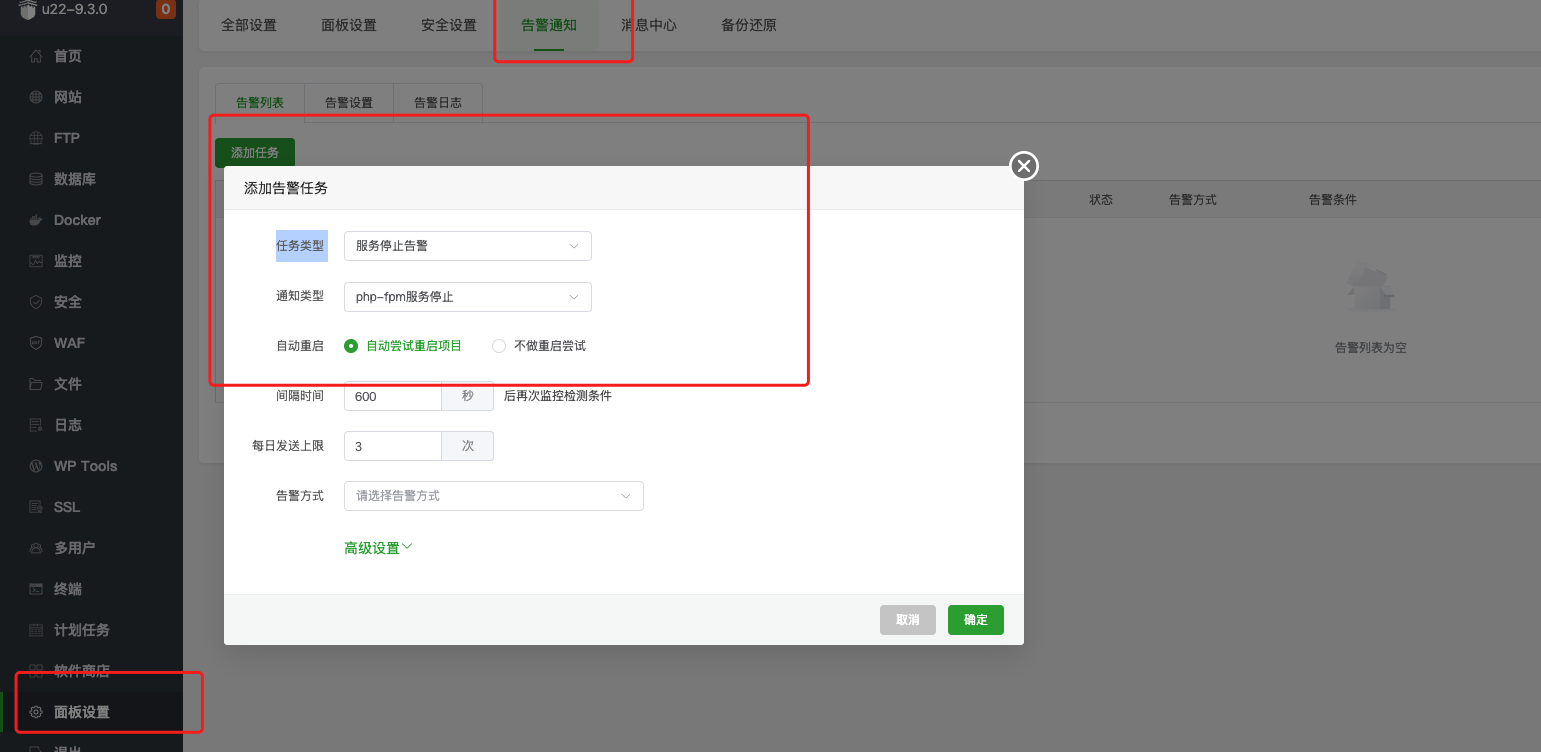This screenshot has width=1541, height=752.
Task: Click the green 添加任务 button
Action: [x=255, y=153]
